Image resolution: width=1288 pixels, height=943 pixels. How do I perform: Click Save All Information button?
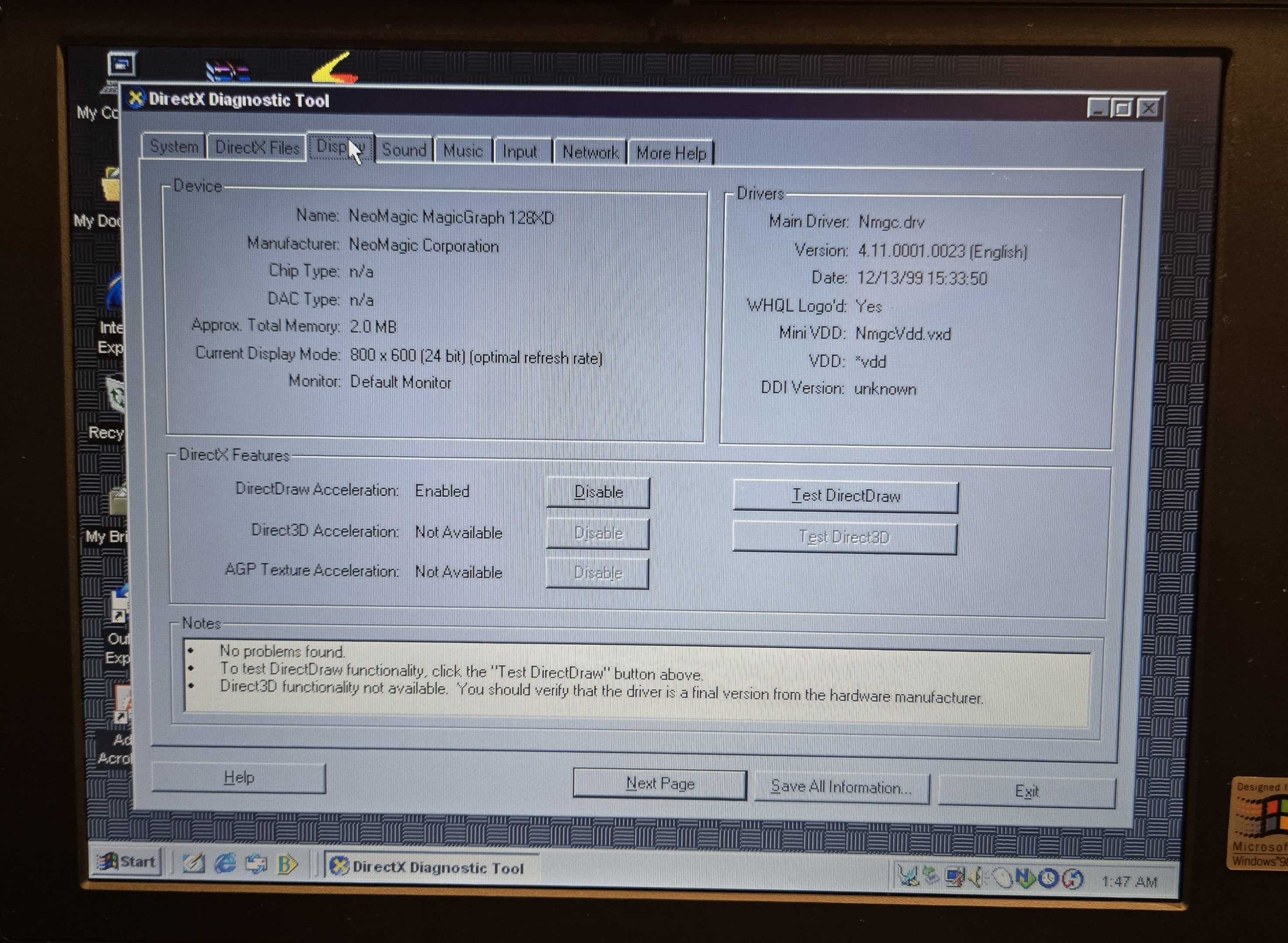coord(841,788)
